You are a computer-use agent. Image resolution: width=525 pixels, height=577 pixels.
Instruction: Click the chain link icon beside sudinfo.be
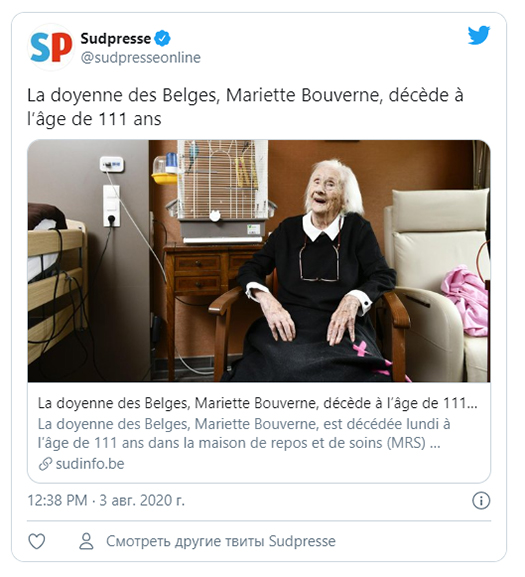[x=45, y=464]
